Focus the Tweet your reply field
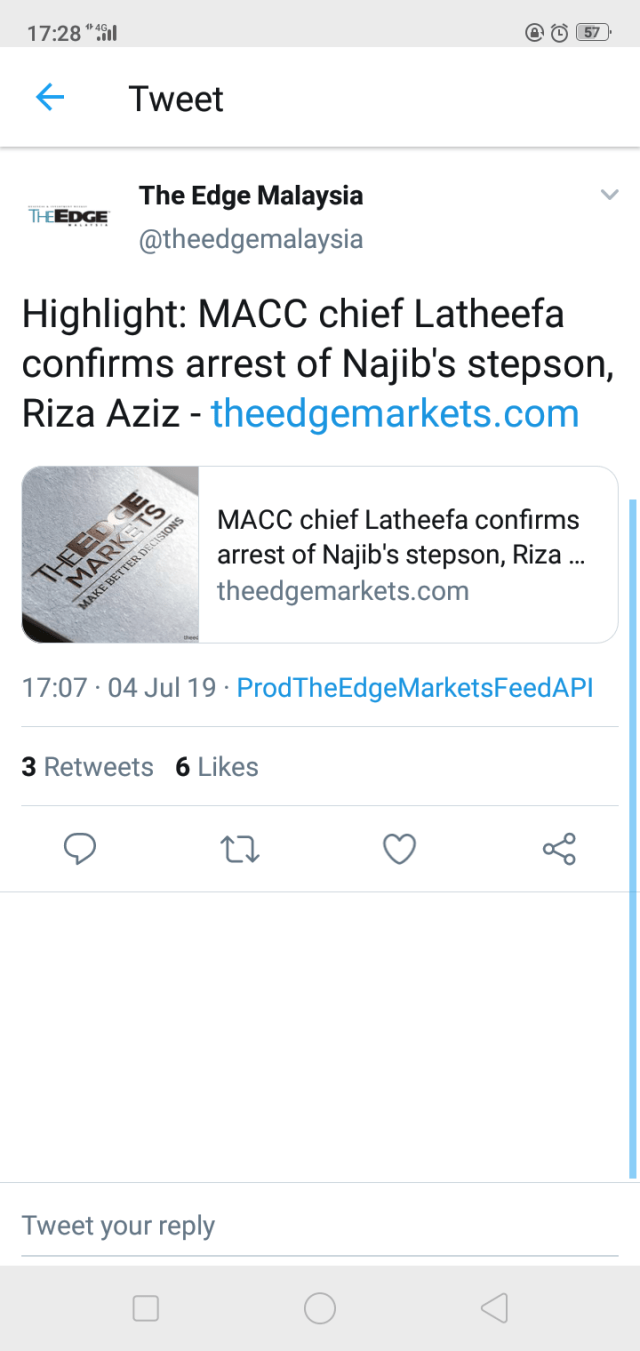640x1351 pixels. click(x=320, y=1225)
